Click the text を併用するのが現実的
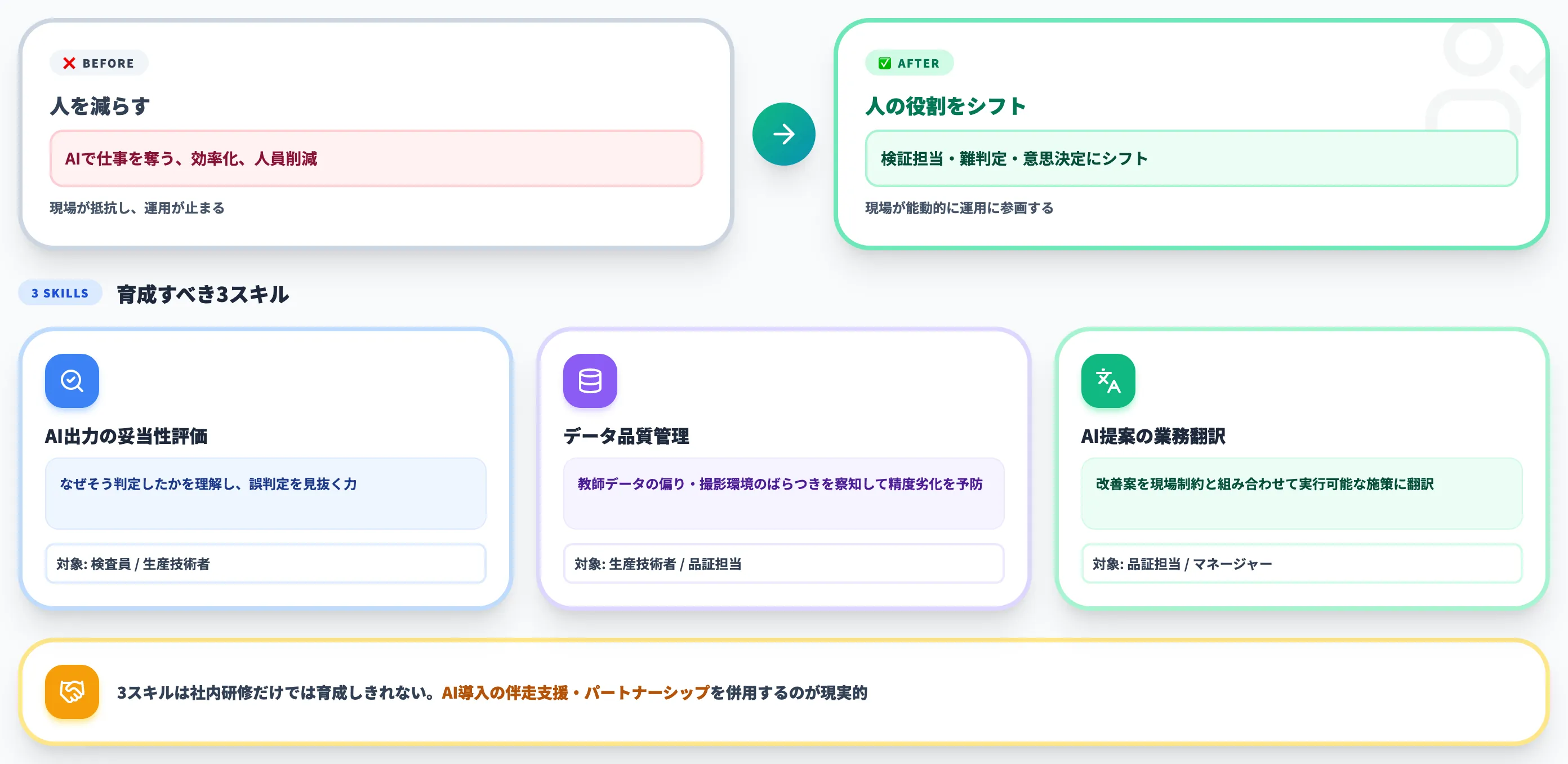This screenshot has width=1568, height=764. (x=789, y=693)
